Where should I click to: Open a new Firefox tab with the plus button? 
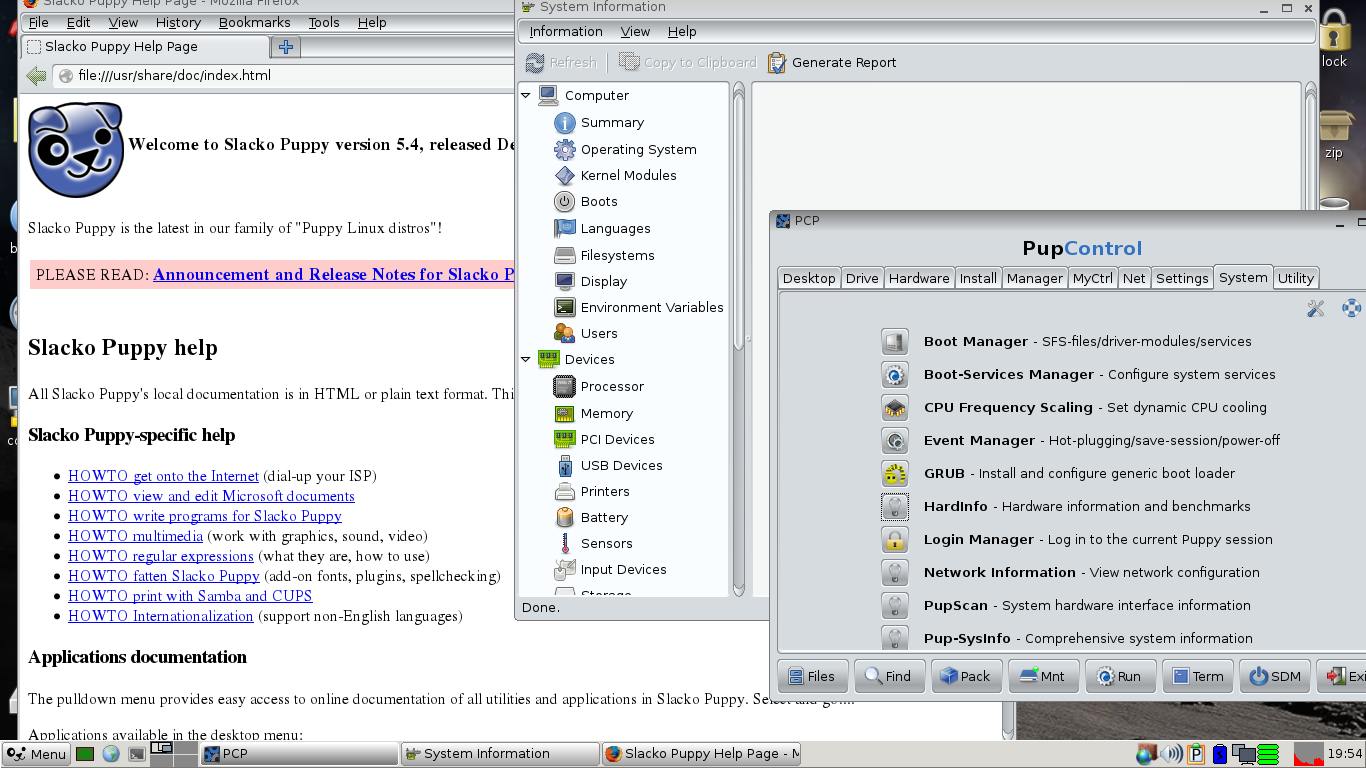286,47
